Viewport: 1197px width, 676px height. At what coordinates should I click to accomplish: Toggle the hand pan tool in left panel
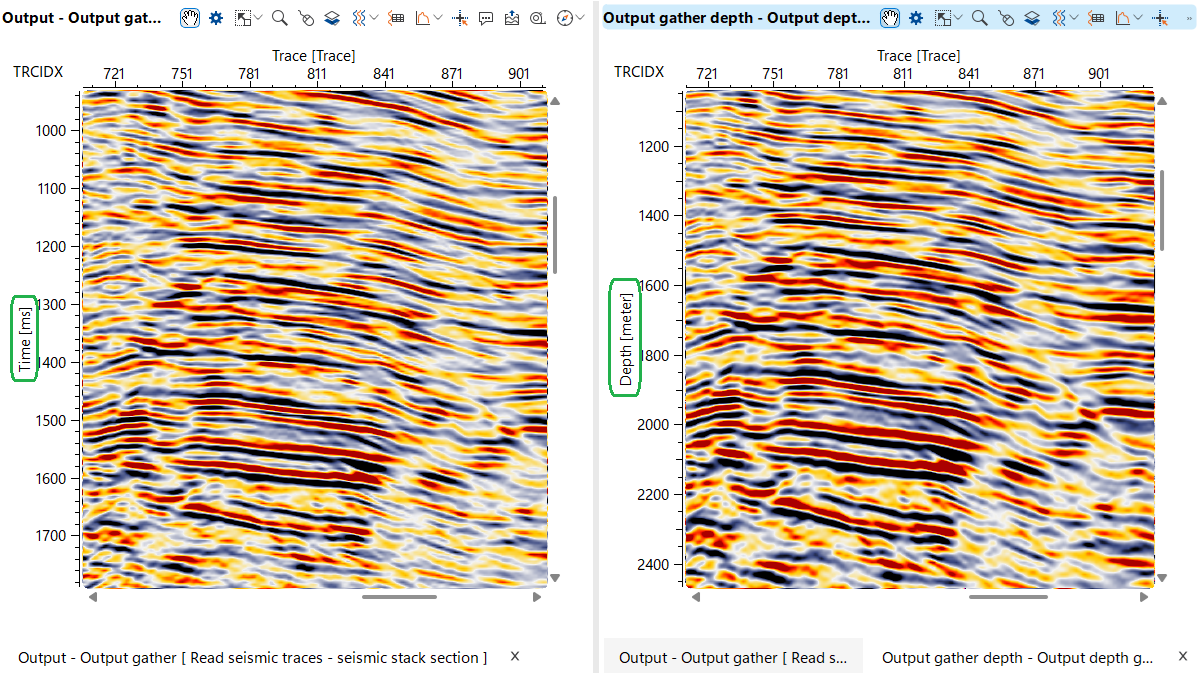(190, 18)
